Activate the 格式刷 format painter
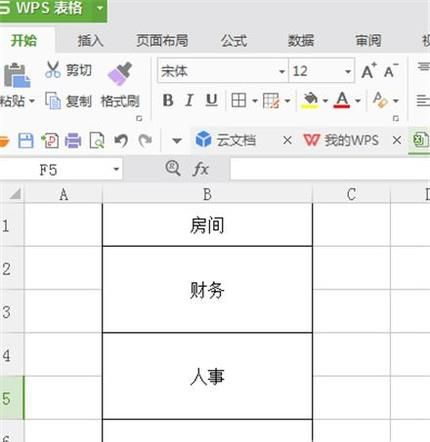 (x=120, y=86)
